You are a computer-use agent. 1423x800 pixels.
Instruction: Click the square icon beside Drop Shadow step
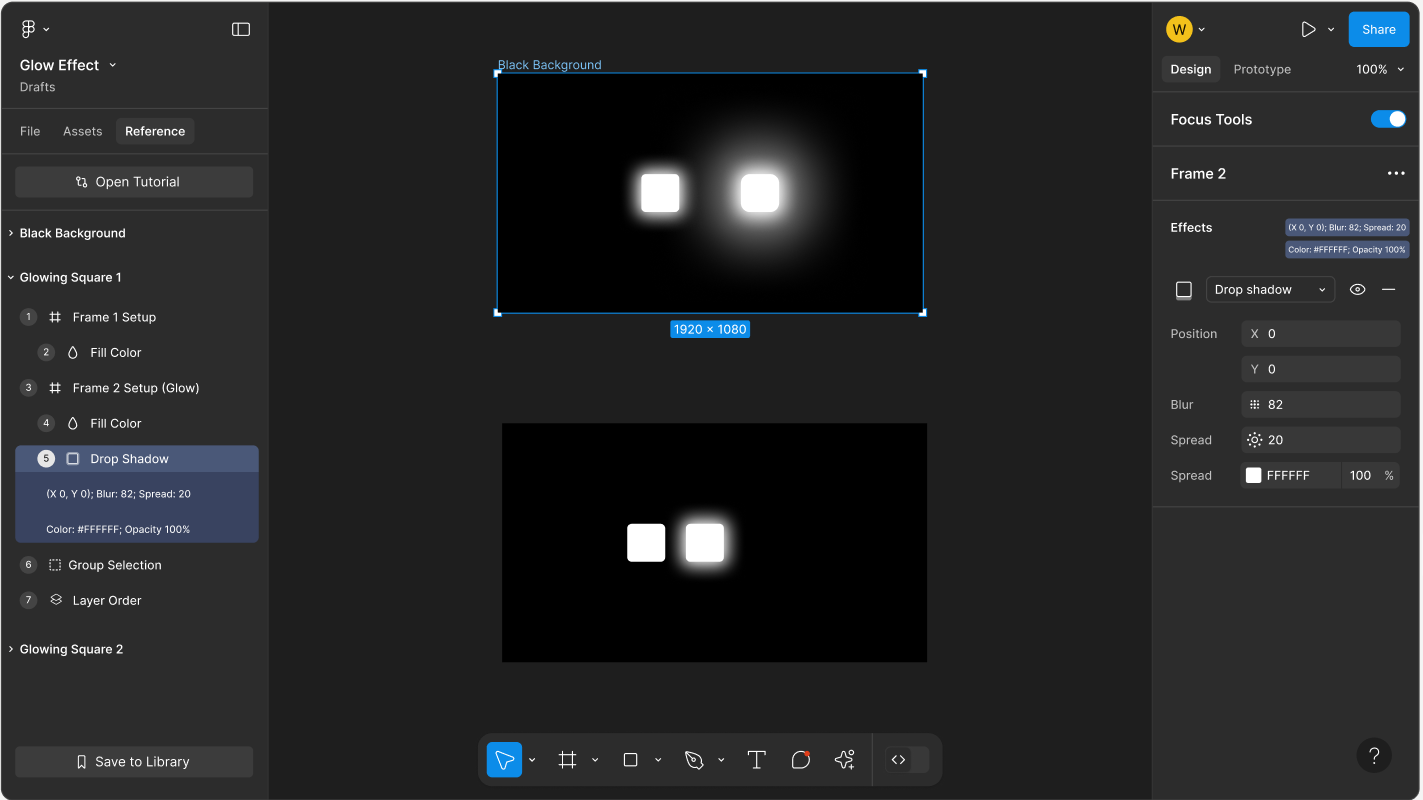click(73, 459)
